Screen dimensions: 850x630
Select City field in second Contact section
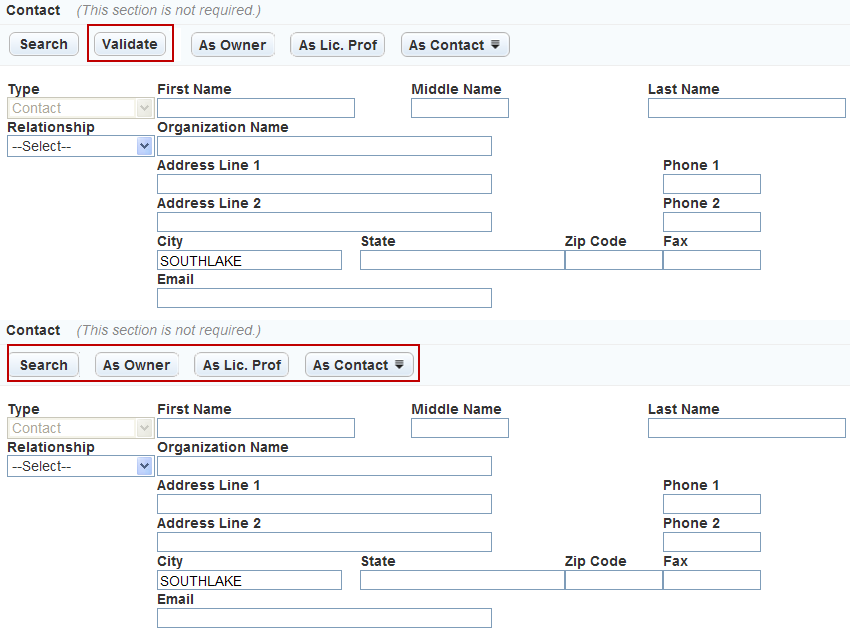coord(249,580)
